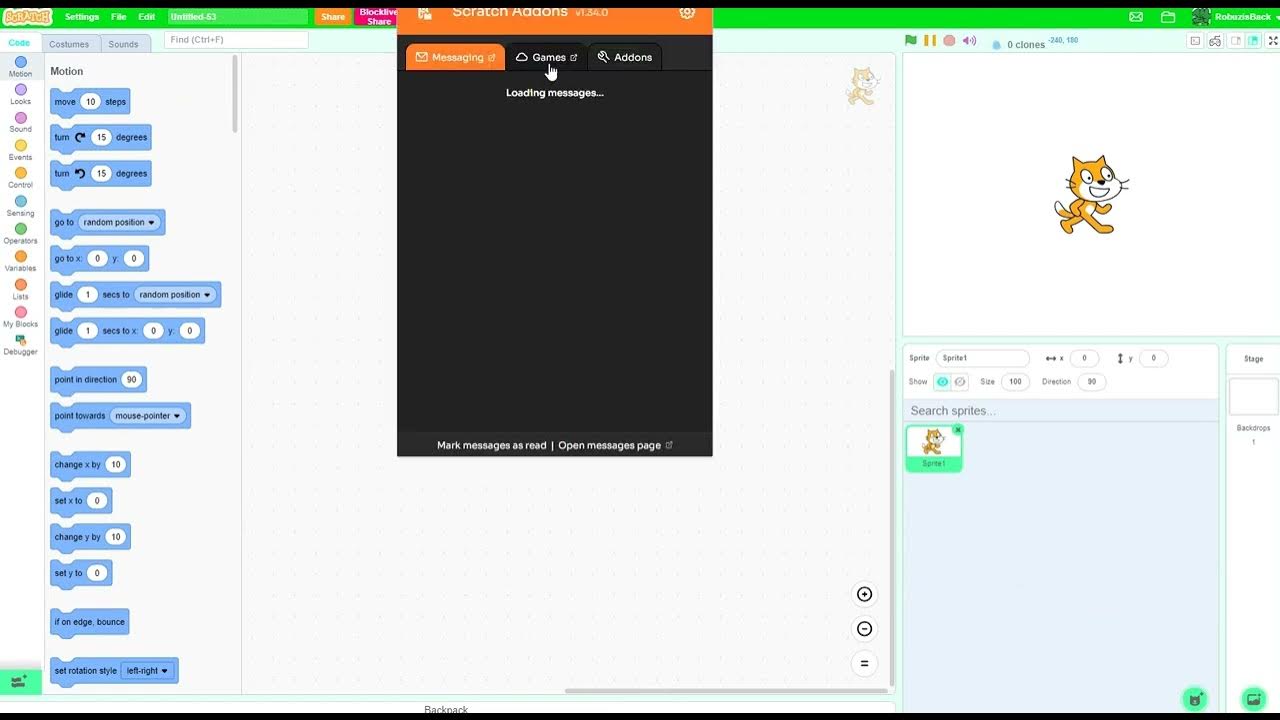Click the Search sprites field
1280x720 pixels.
click(1061, 411)
